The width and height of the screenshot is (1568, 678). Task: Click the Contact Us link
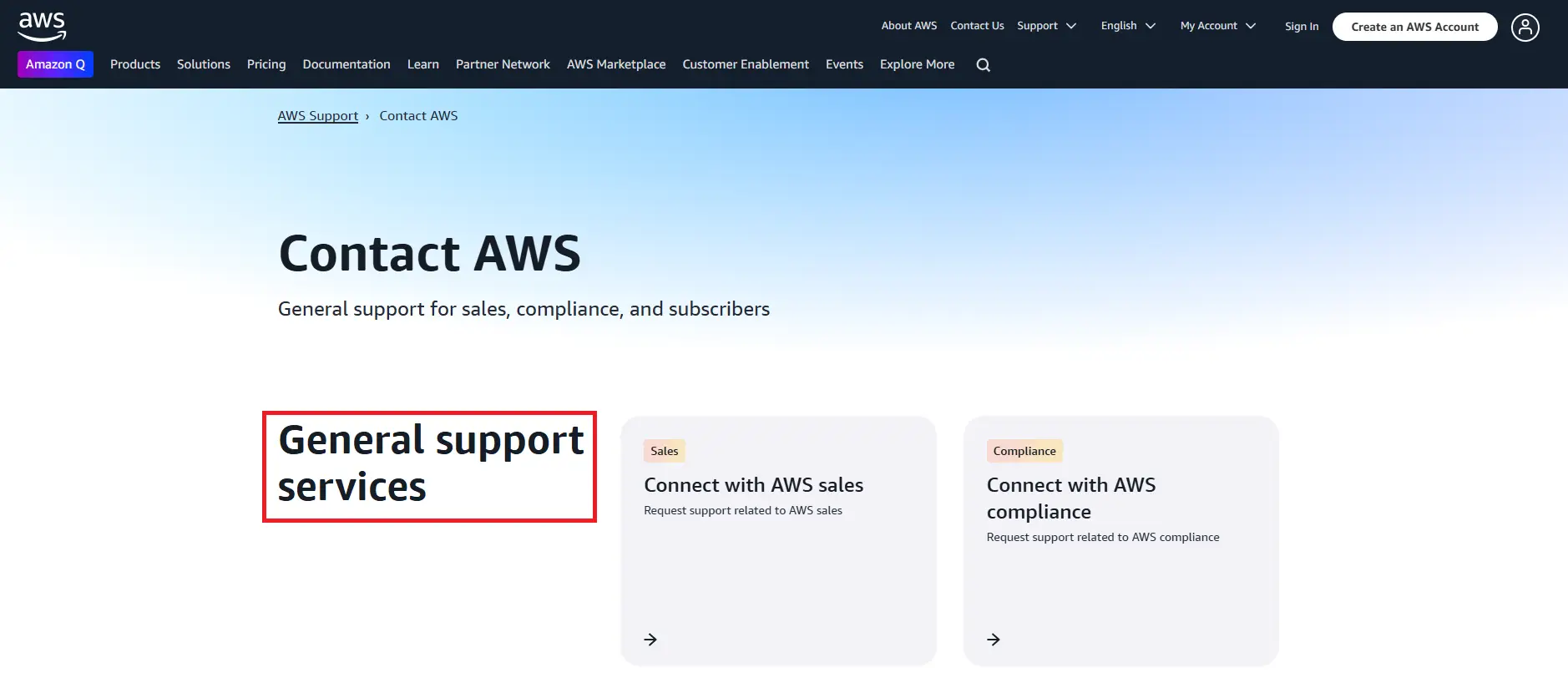[977, 26]
